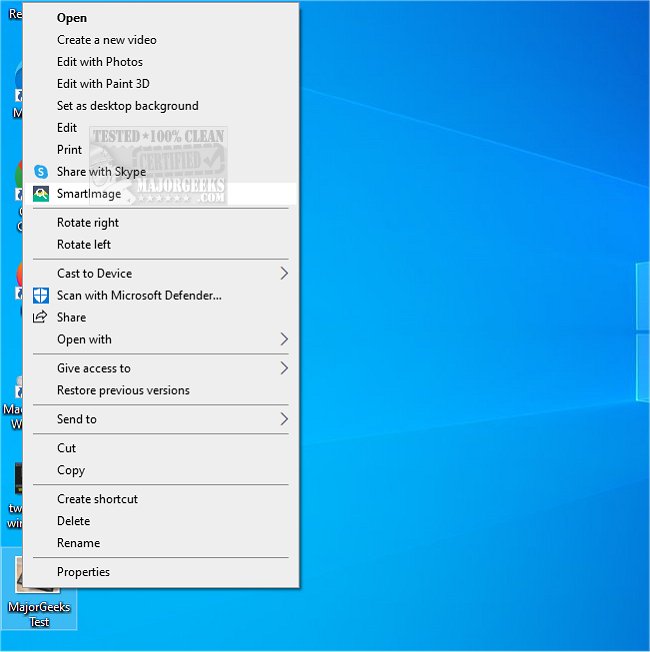Select Set as desktop background
The height and width of the screenshot is (652, 650).
click(161, 106)
